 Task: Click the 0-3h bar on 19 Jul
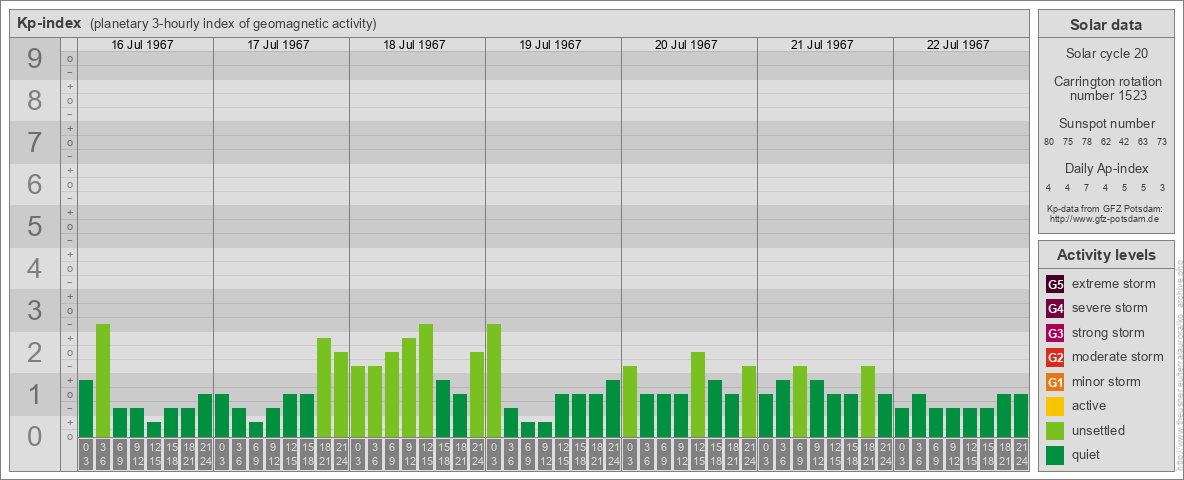tap(494, 380)
